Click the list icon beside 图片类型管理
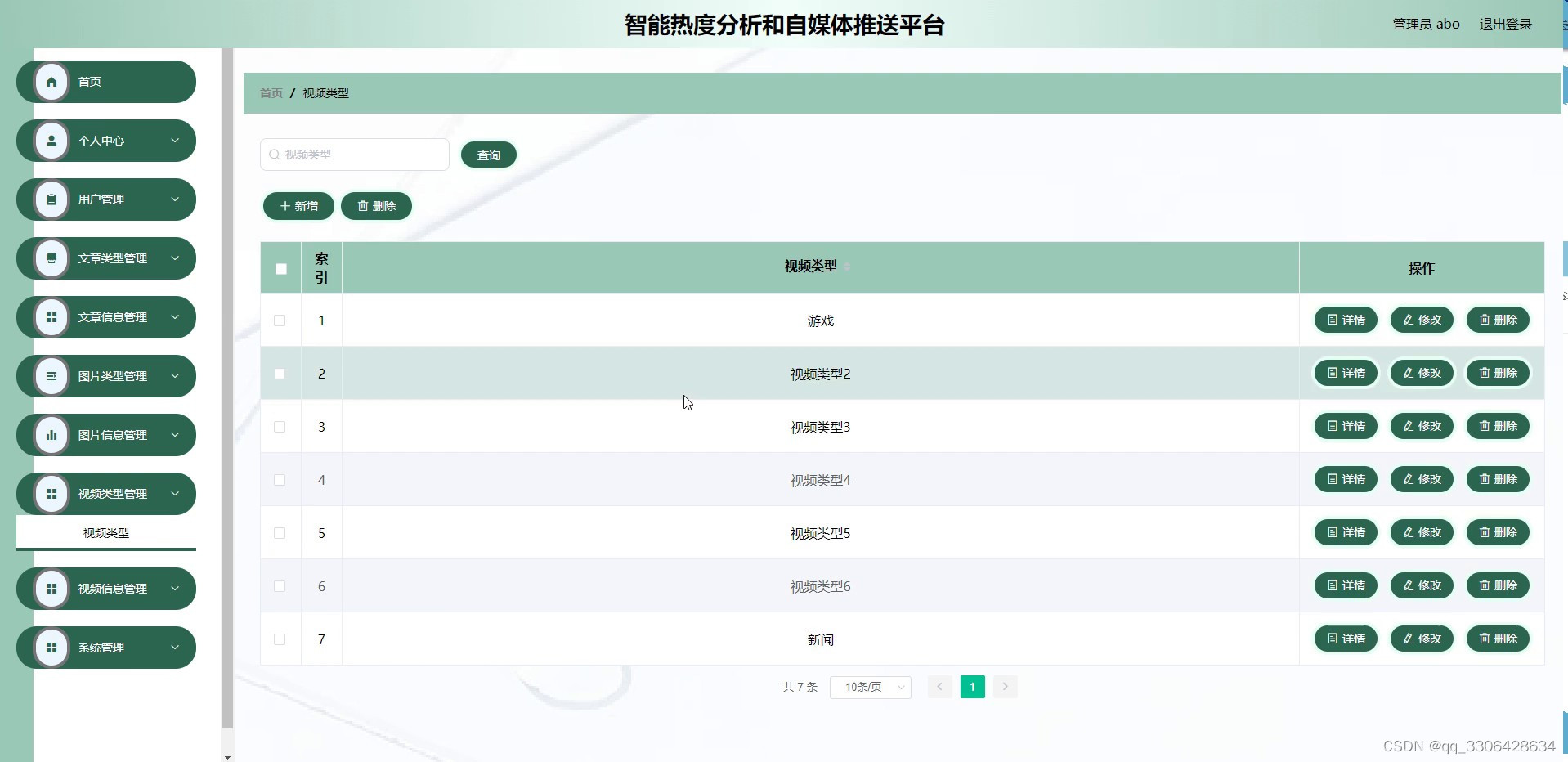 point(52,376)
